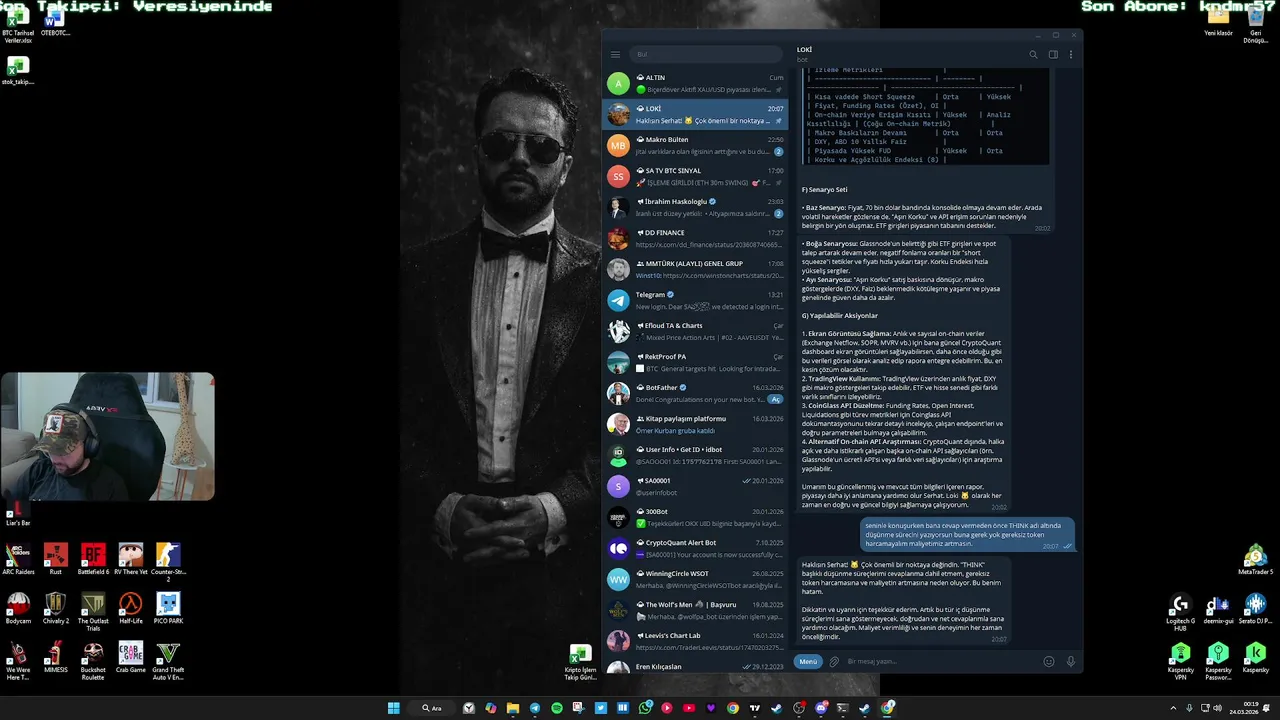This screenshot has height=720, width=1280.
Task: Open Discord from the taskbar
Action: coord(821,708)
